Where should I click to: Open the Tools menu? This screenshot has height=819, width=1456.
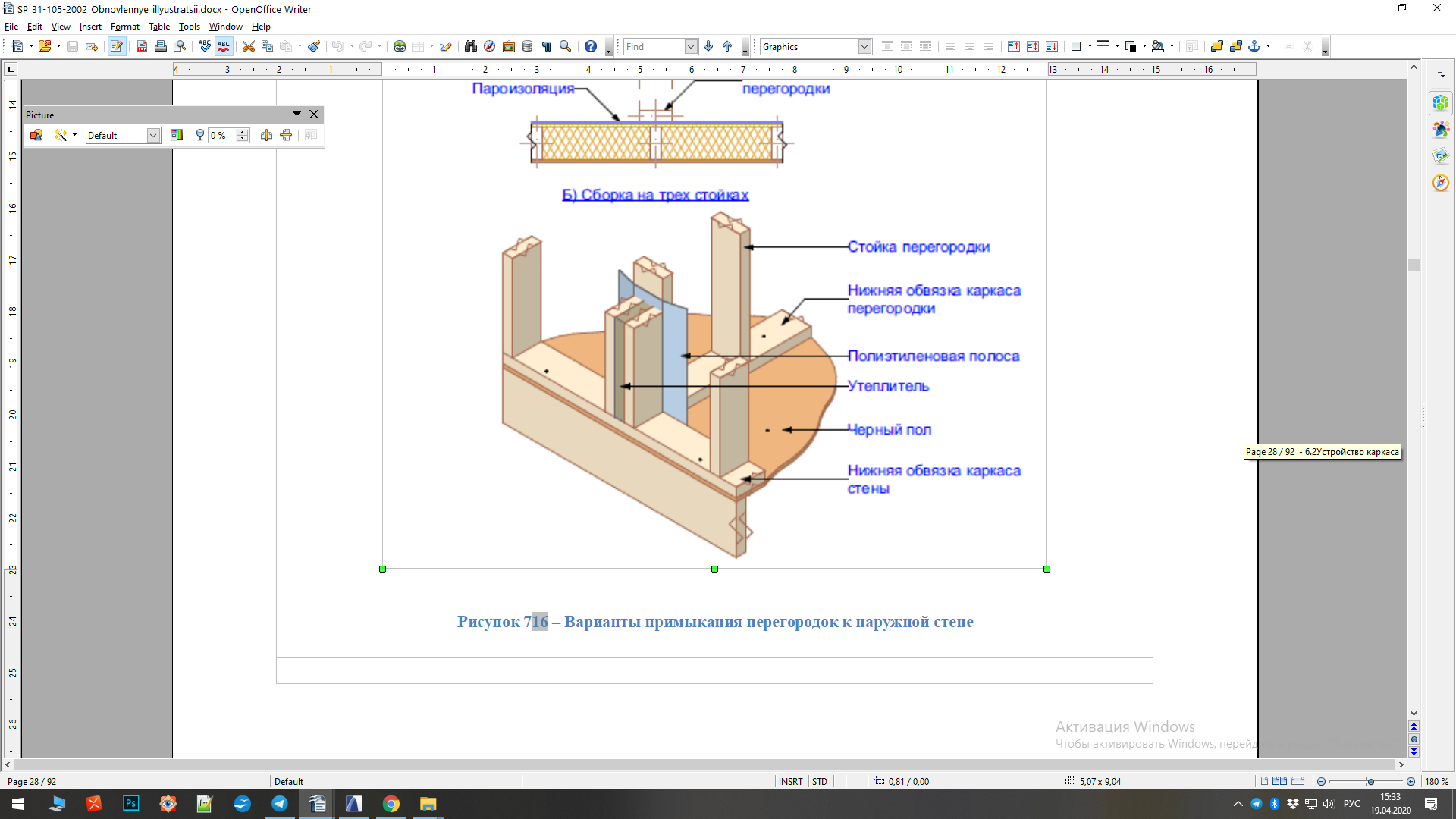190,27
